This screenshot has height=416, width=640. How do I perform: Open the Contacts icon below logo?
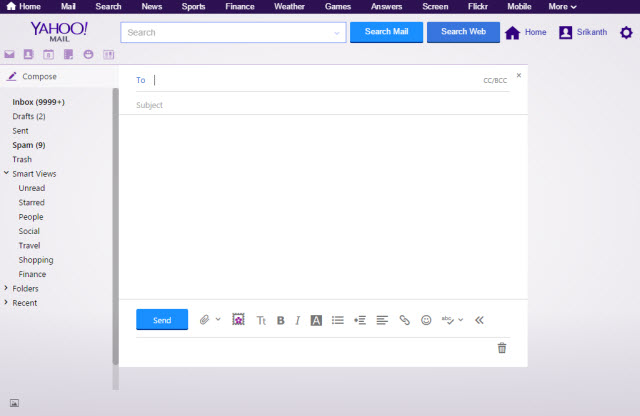coord(28,54)
